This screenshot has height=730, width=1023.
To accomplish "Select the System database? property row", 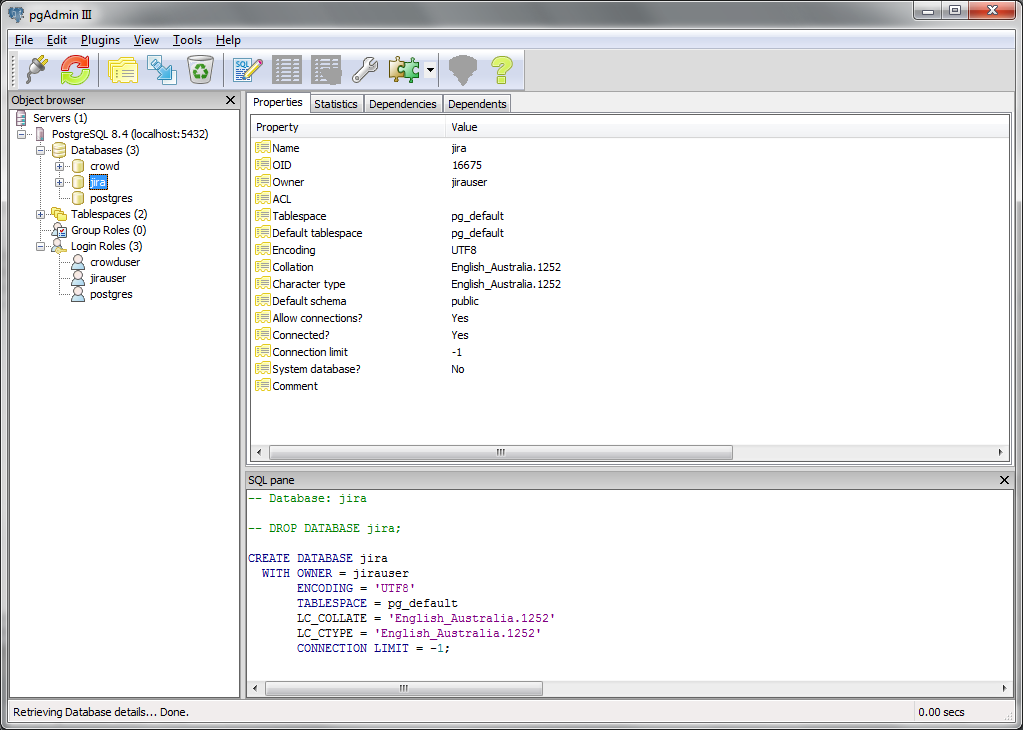I will [x=630, y=369].
